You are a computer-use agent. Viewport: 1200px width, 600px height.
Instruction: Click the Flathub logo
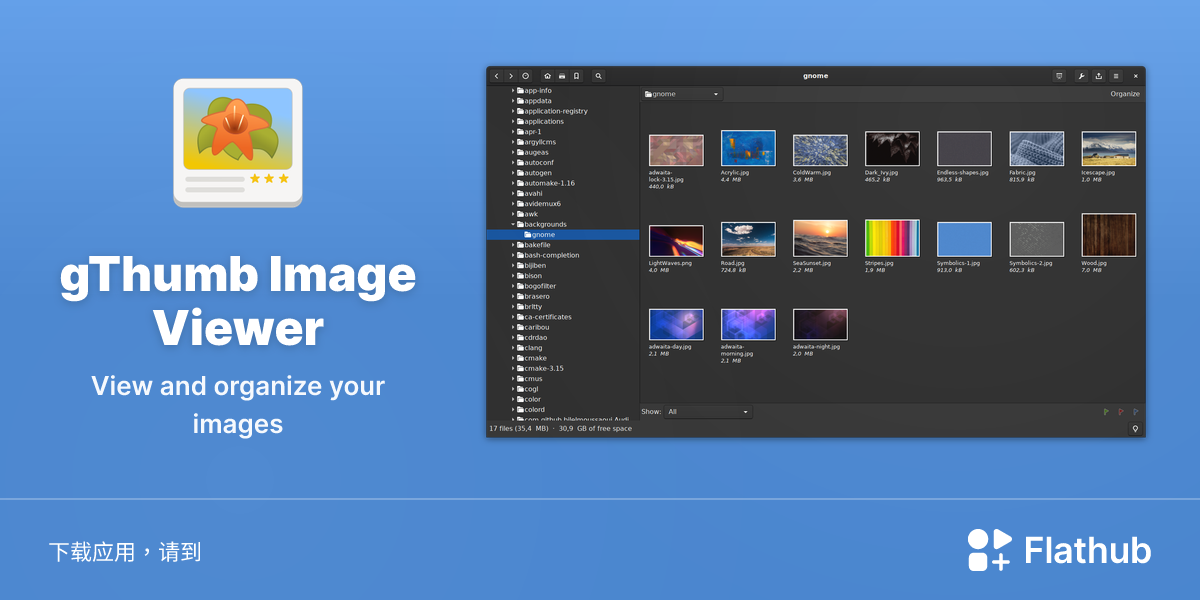(1059, 550)
